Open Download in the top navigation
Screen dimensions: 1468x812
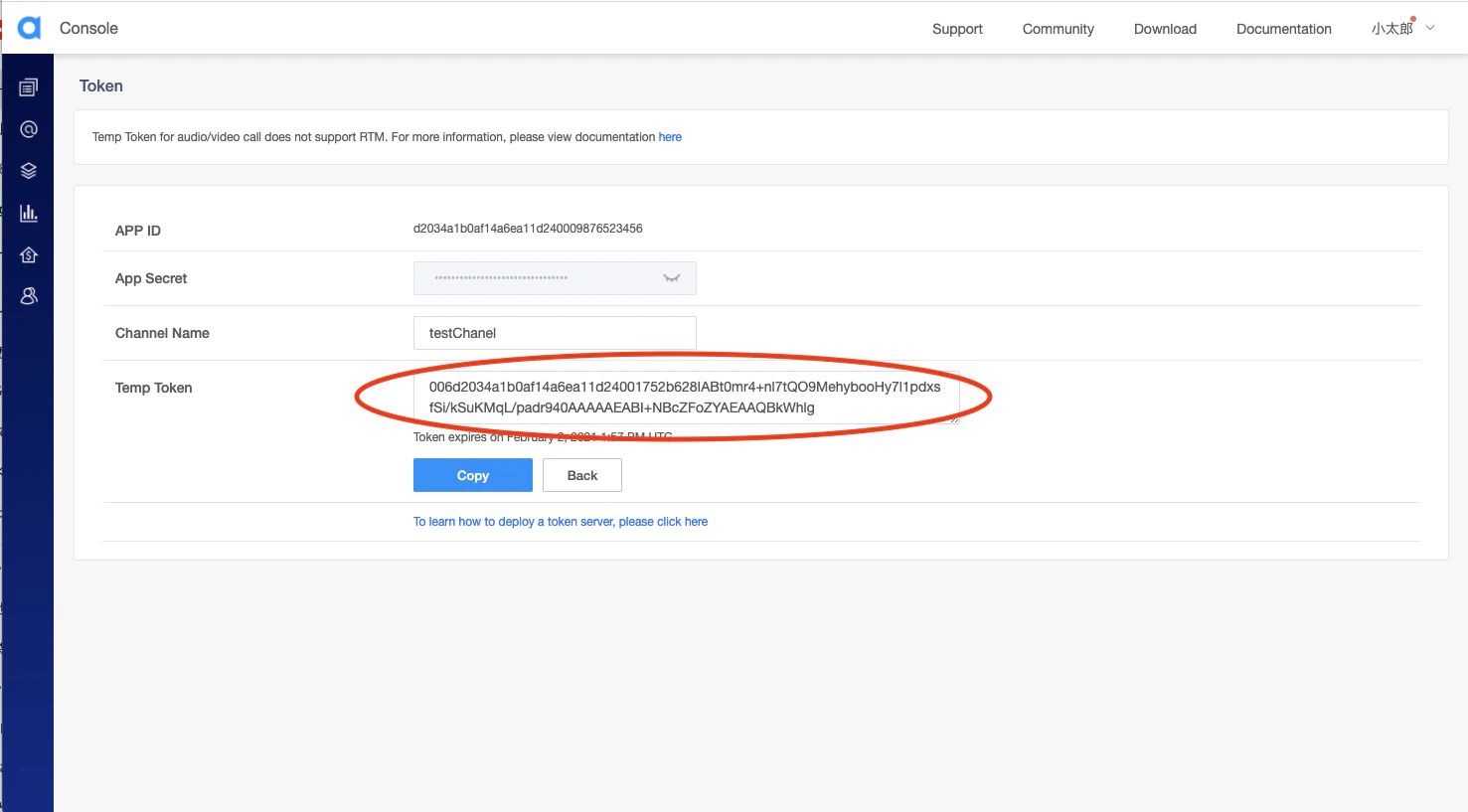pyautogui.click(x=1165, y=29)
